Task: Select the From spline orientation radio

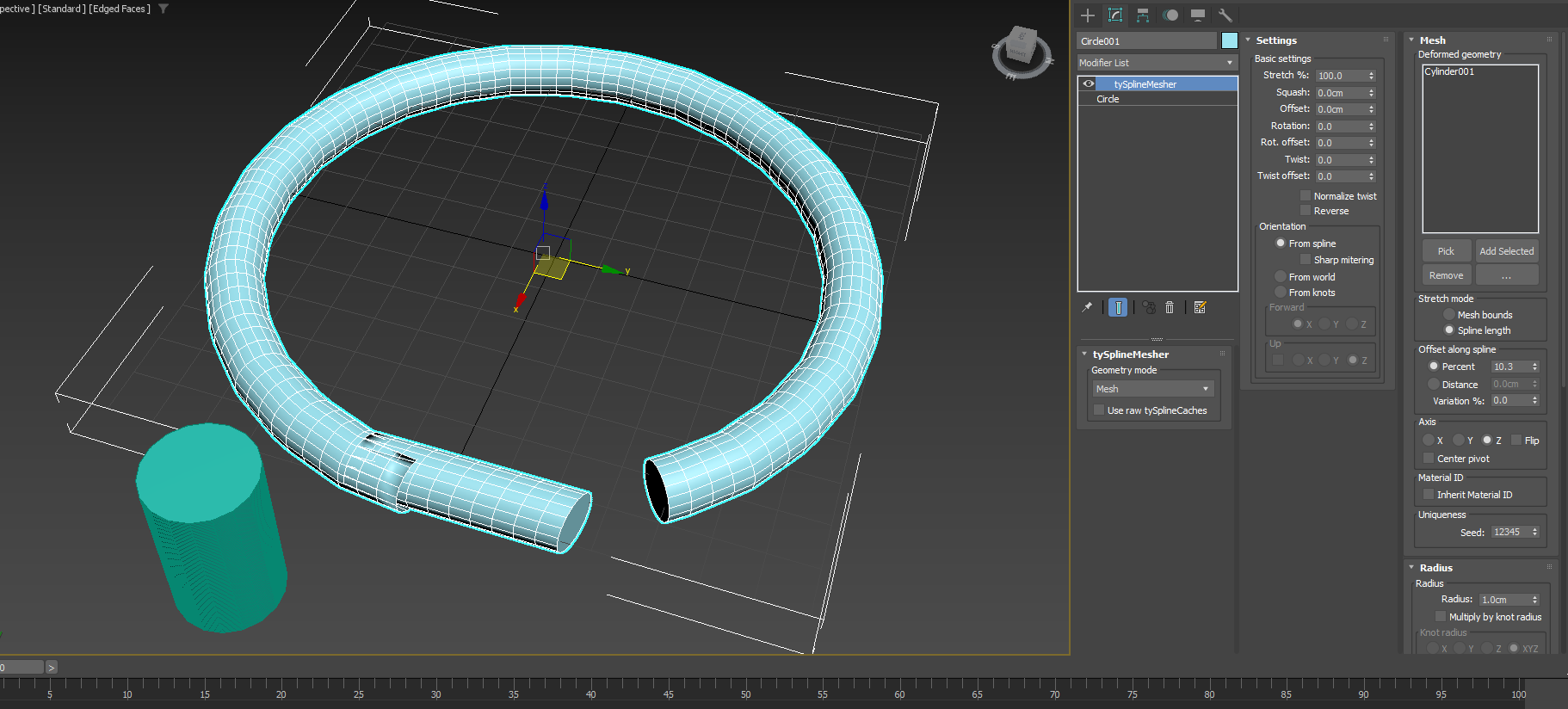Action: 1281,244
